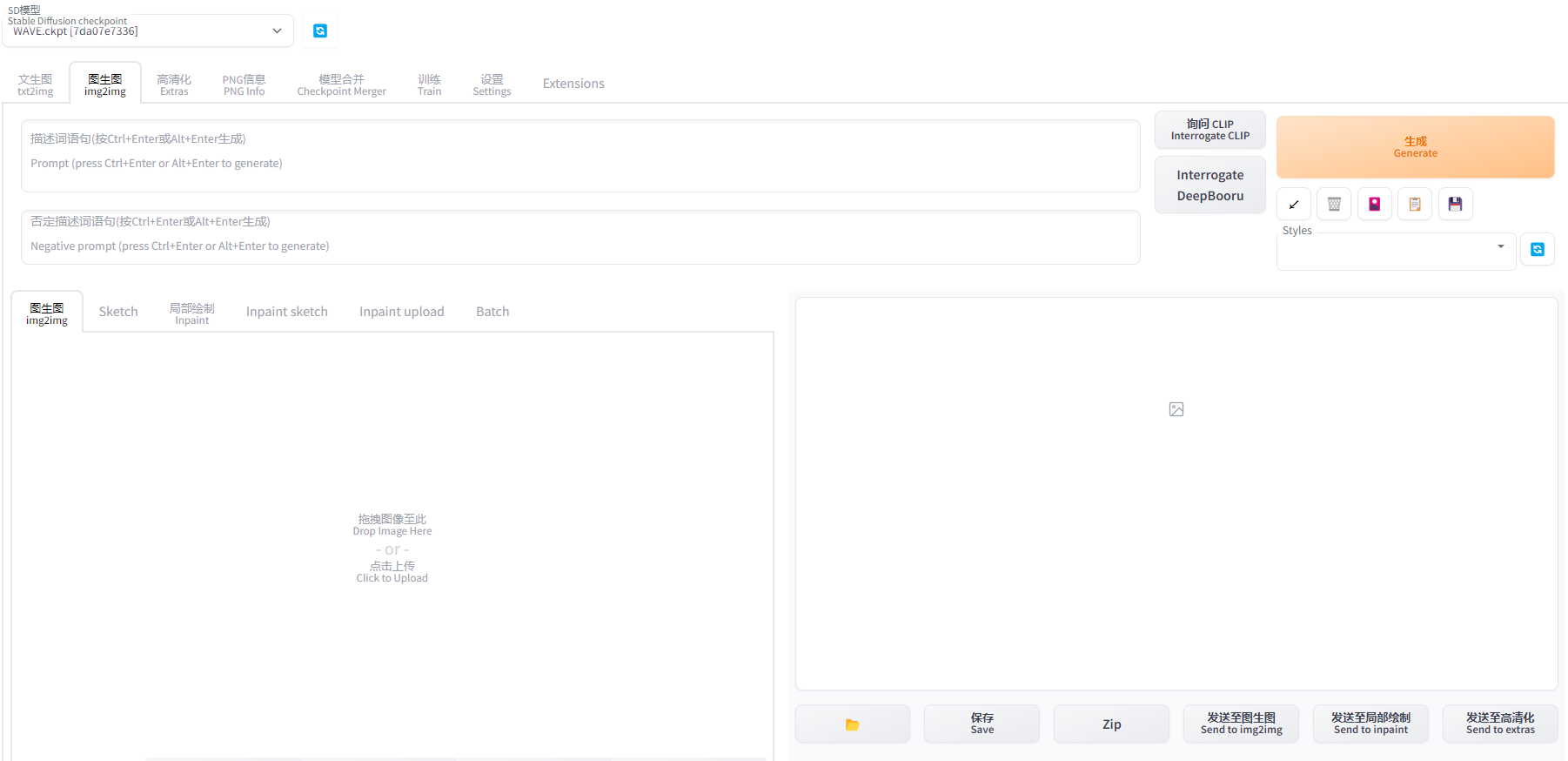Click the Drop Image Here upload area
Viewport: 1568px width, 761px height.
(x=392, y=549)
